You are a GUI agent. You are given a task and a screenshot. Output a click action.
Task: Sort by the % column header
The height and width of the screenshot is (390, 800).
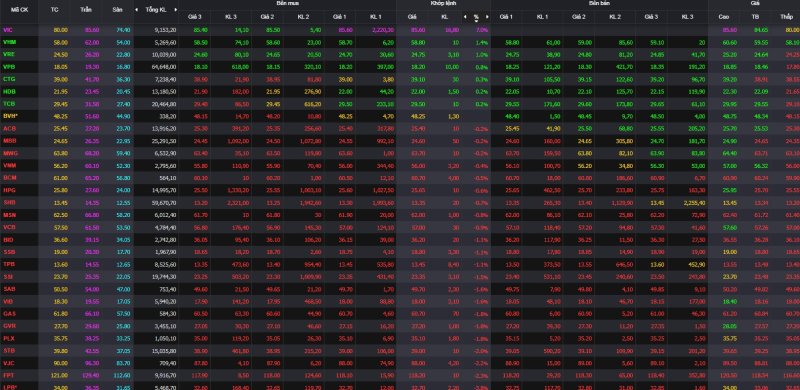click(476, 17)
